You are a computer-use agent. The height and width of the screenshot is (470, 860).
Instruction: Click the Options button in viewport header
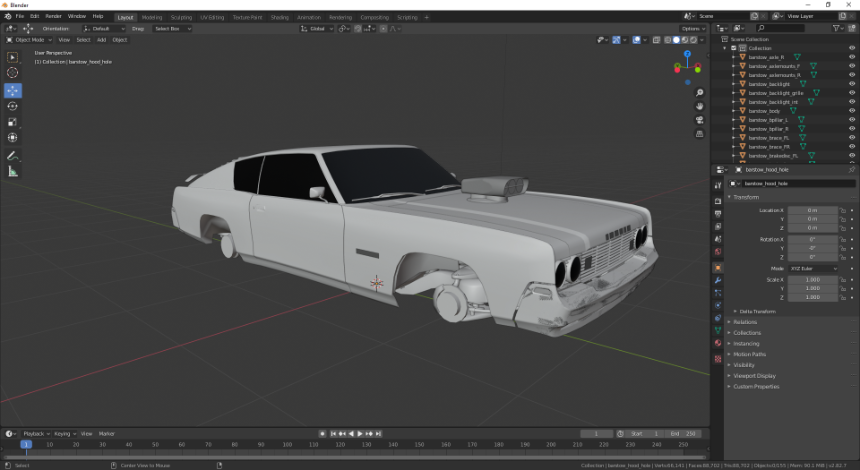pos(693,29)
